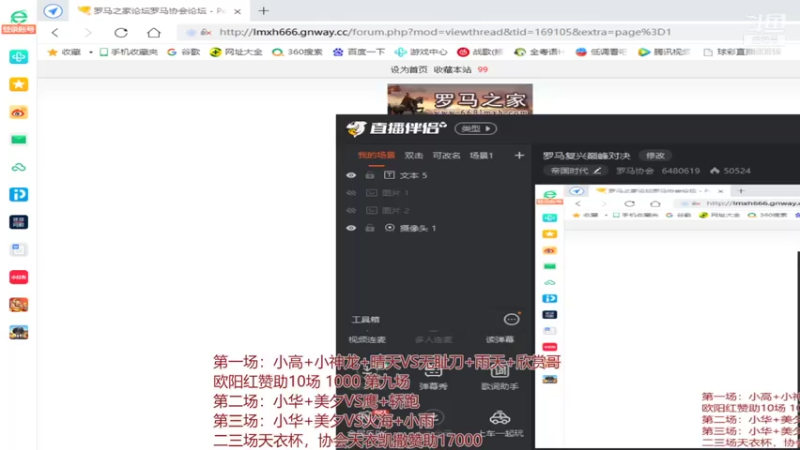
Task: Open the 360搜索 bookmark
Action: [x=297, y=52]
